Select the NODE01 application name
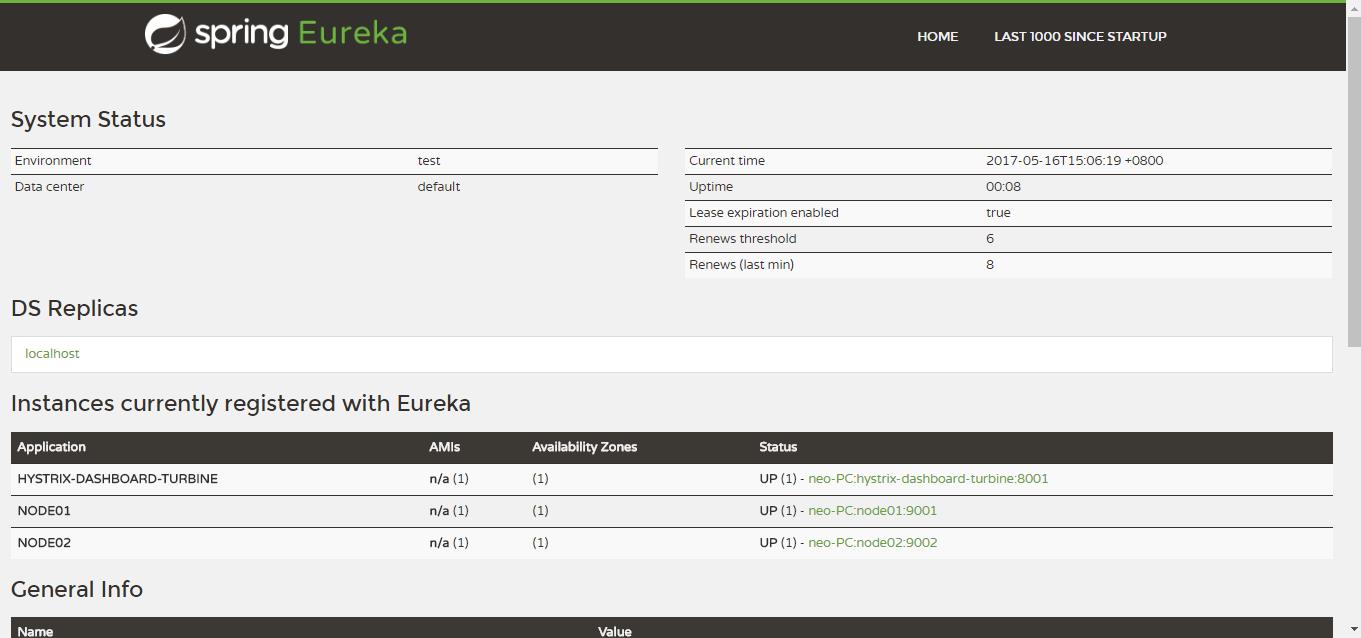Image resolution: width=1361 pixels, height=638 pixels. click(x=44, y=511)
